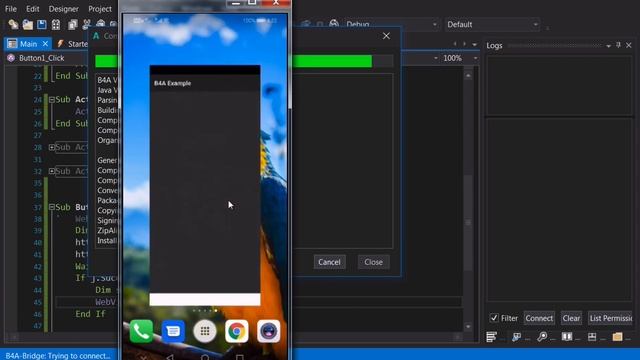This screenshot has width=640, height=360.
Task: Tap the Android back navigation button
Action: click(x=170, y=357)
